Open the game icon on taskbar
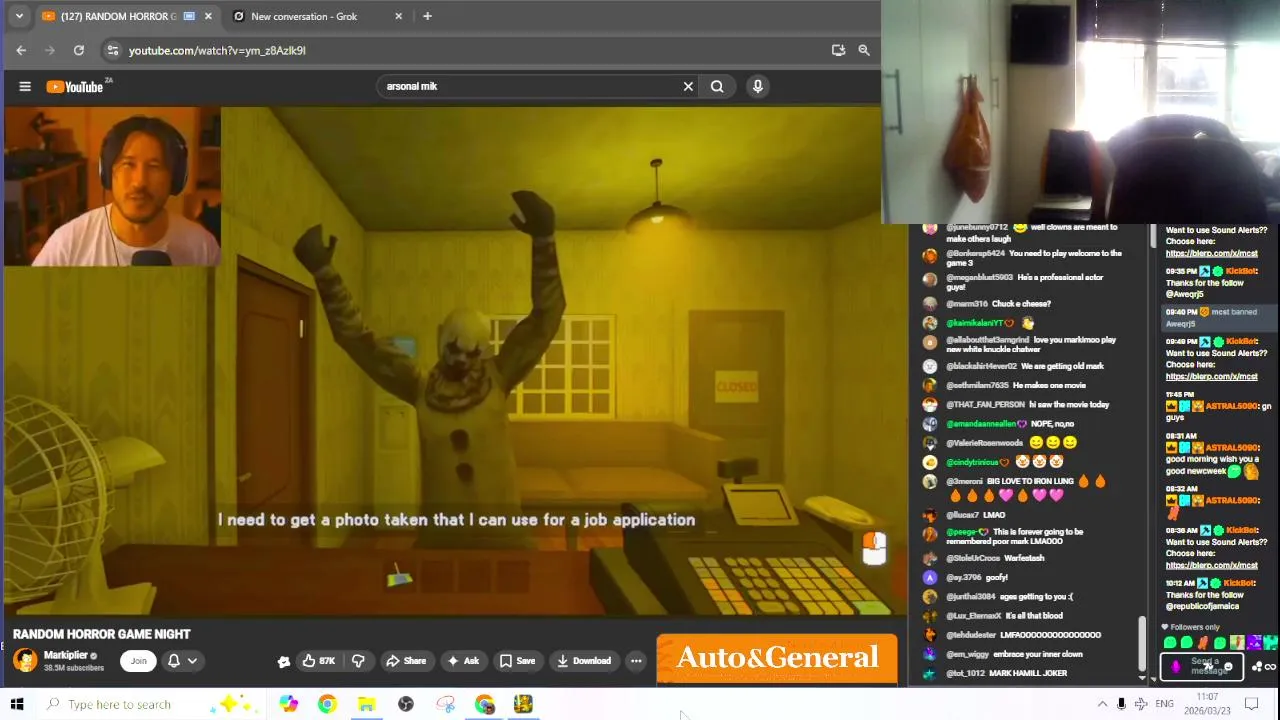 [x=524, y=704]
